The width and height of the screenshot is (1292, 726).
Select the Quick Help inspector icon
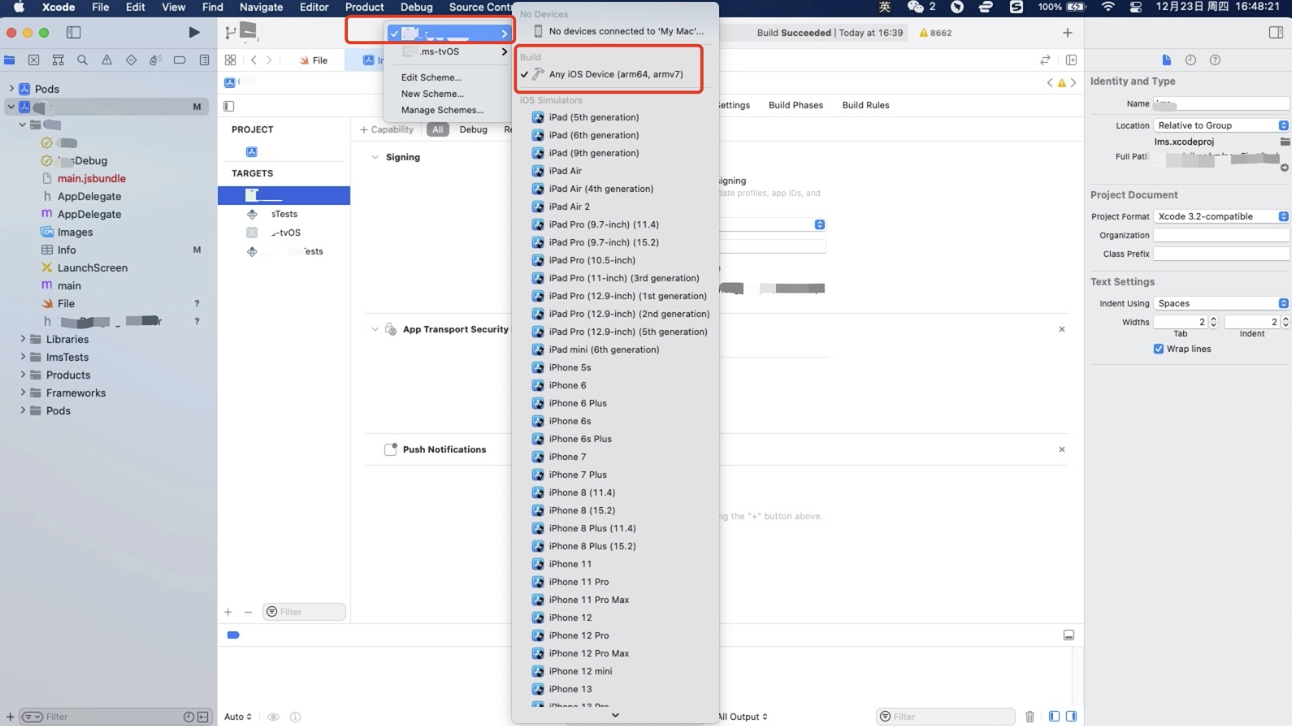(1215, 60)
